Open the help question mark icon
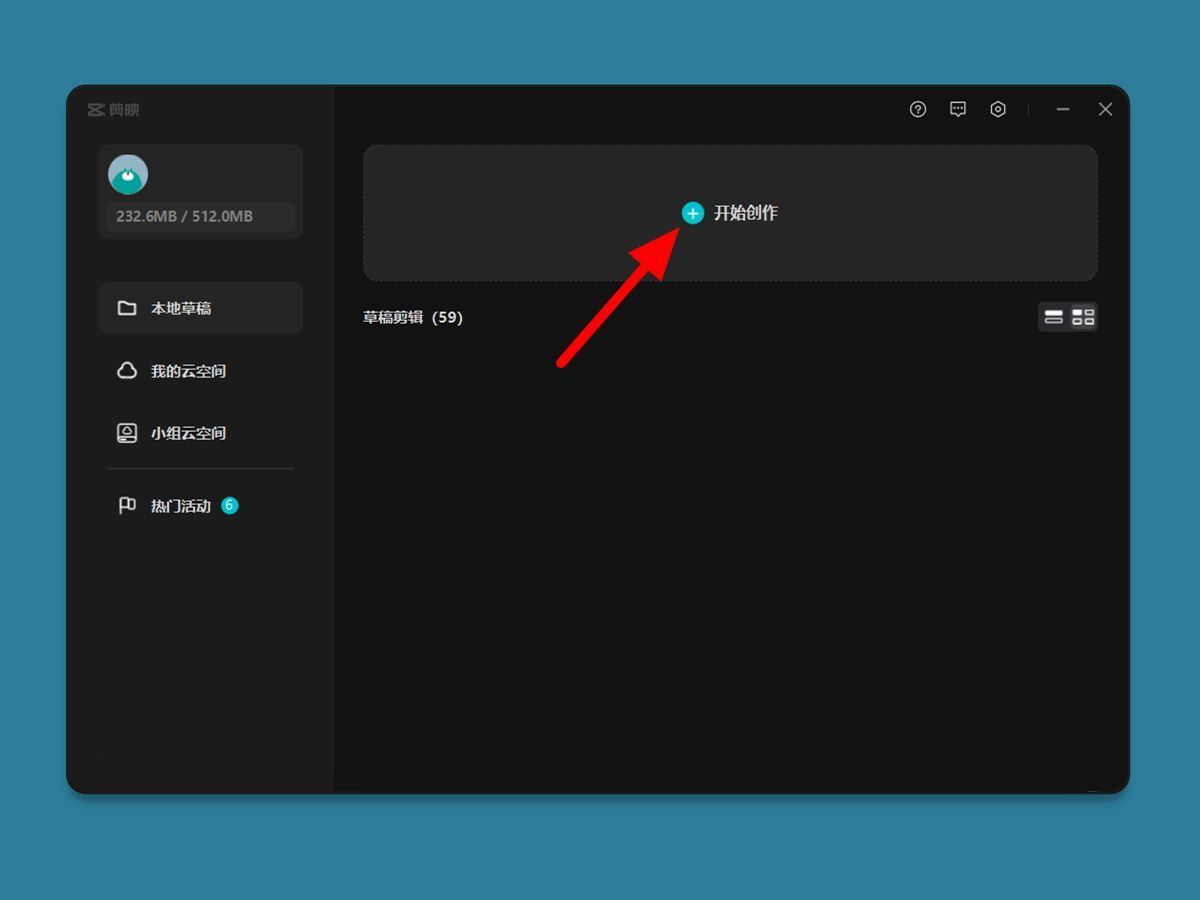The width and height of the screenshot is (1200, 900). coord(918,110)
